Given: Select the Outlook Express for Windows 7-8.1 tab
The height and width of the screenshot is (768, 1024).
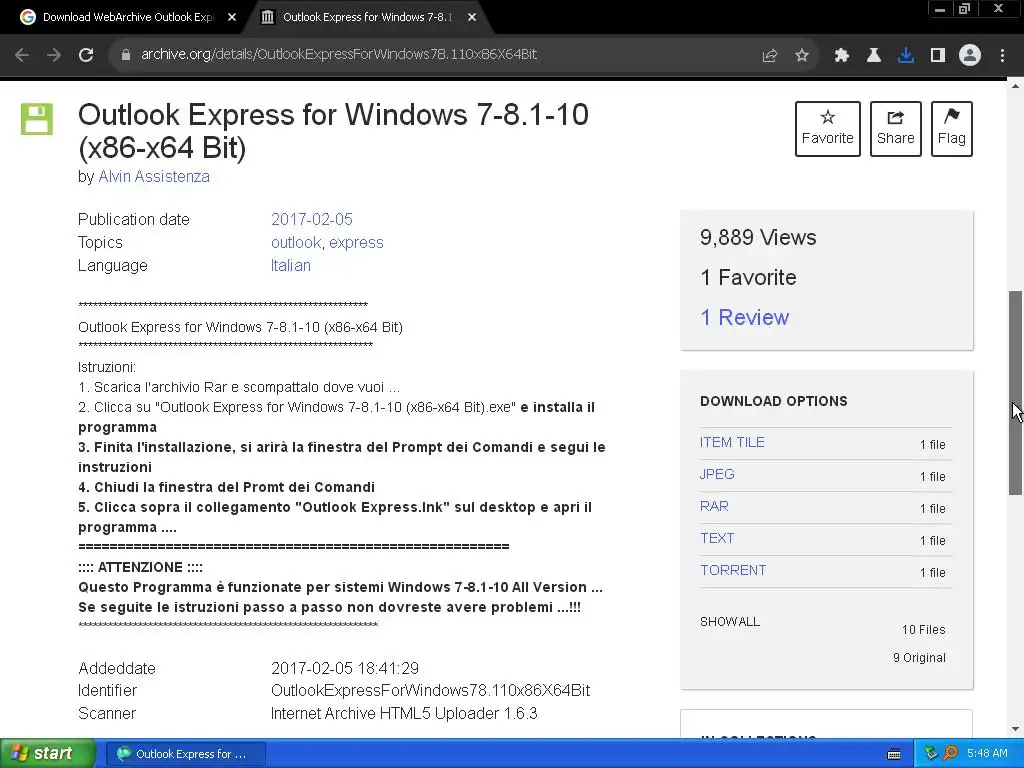Looking at the screenshot, I should tap(366, 18).
